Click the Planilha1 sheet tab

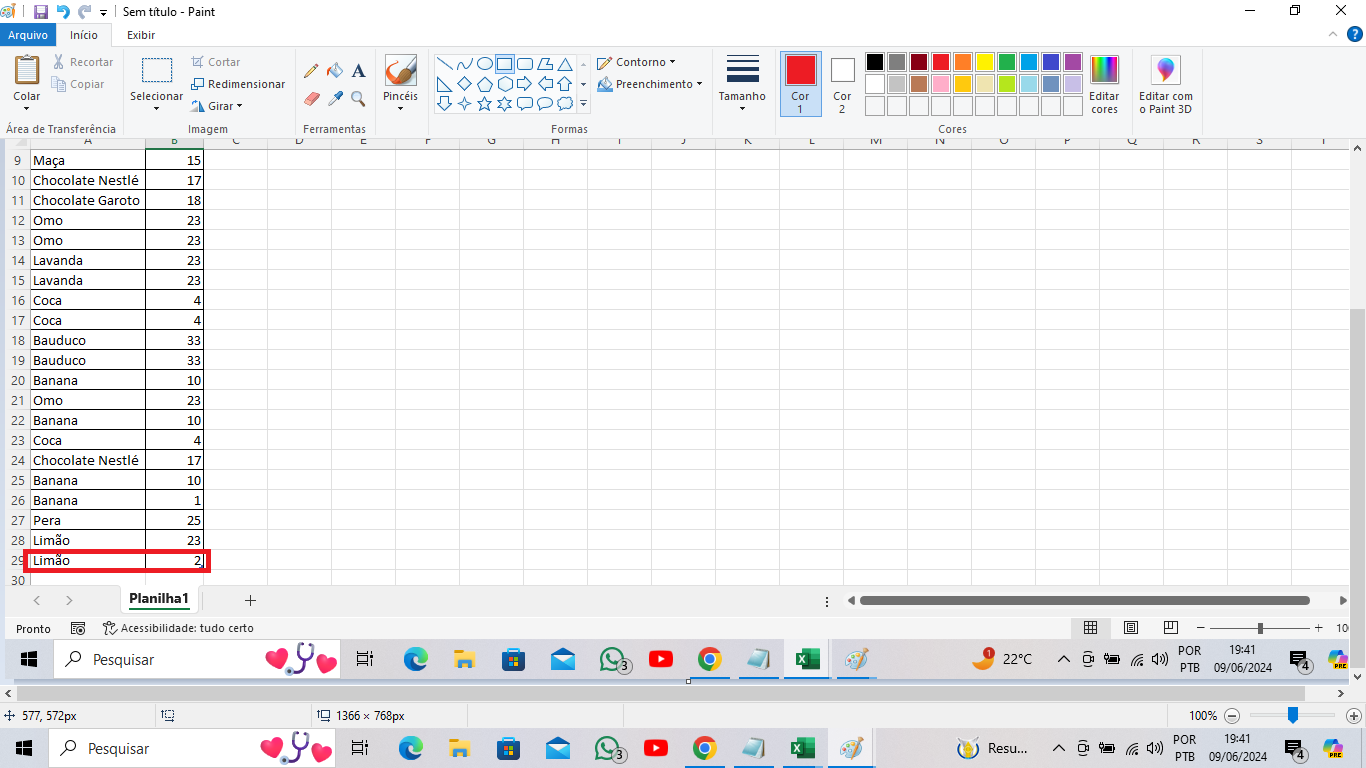click(x=159, y=599)
